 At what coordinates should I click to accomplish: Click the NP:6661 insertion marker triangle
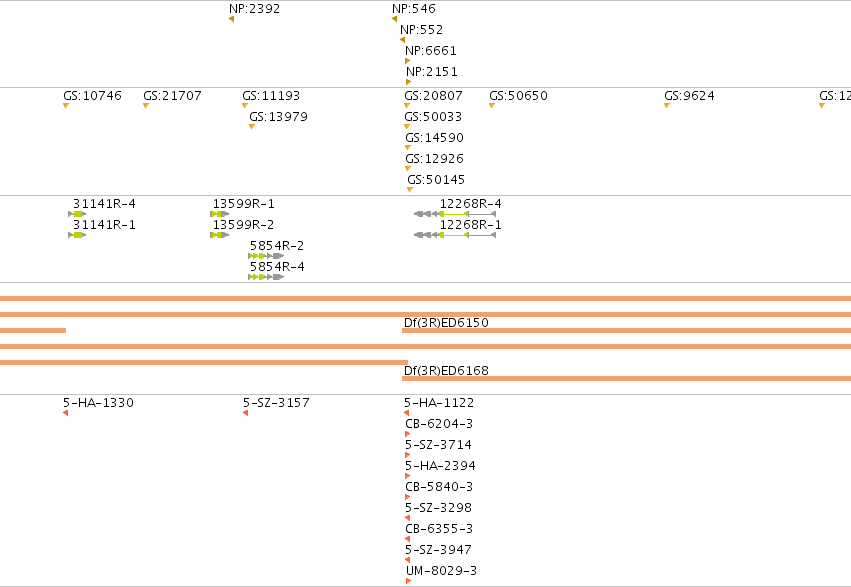pyautogui.click(x=408, y=61)
